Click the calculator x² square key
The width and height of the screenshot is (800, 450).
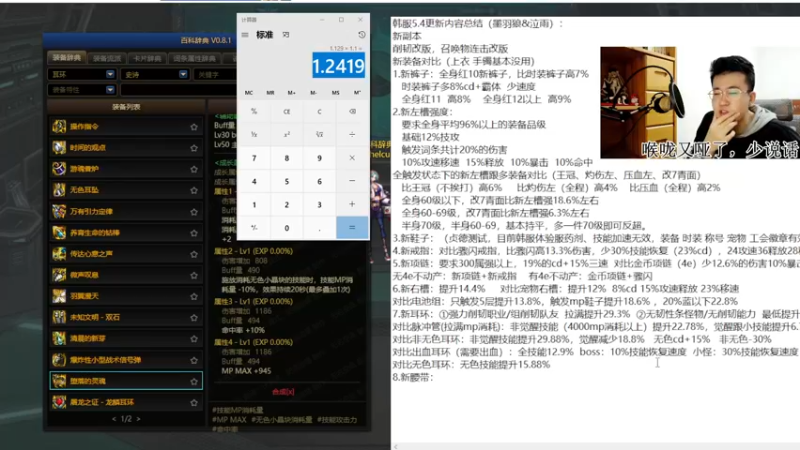click(x=287, y=135)
